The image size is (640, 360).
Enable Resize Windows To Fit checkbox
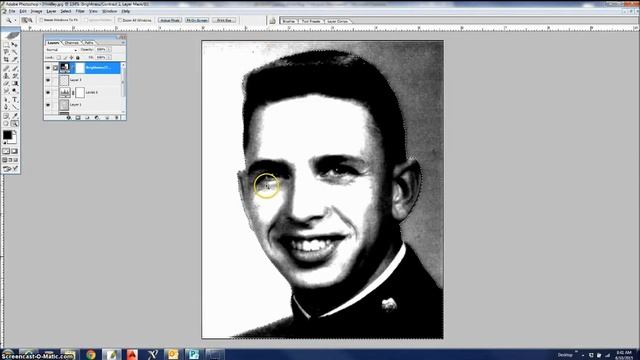coord(41,20)
